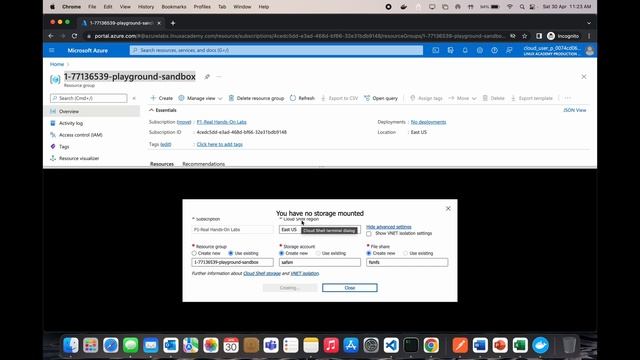Open Visual Studio Code from the Dock
The image size is (640, 360).
tap(391, 345)
